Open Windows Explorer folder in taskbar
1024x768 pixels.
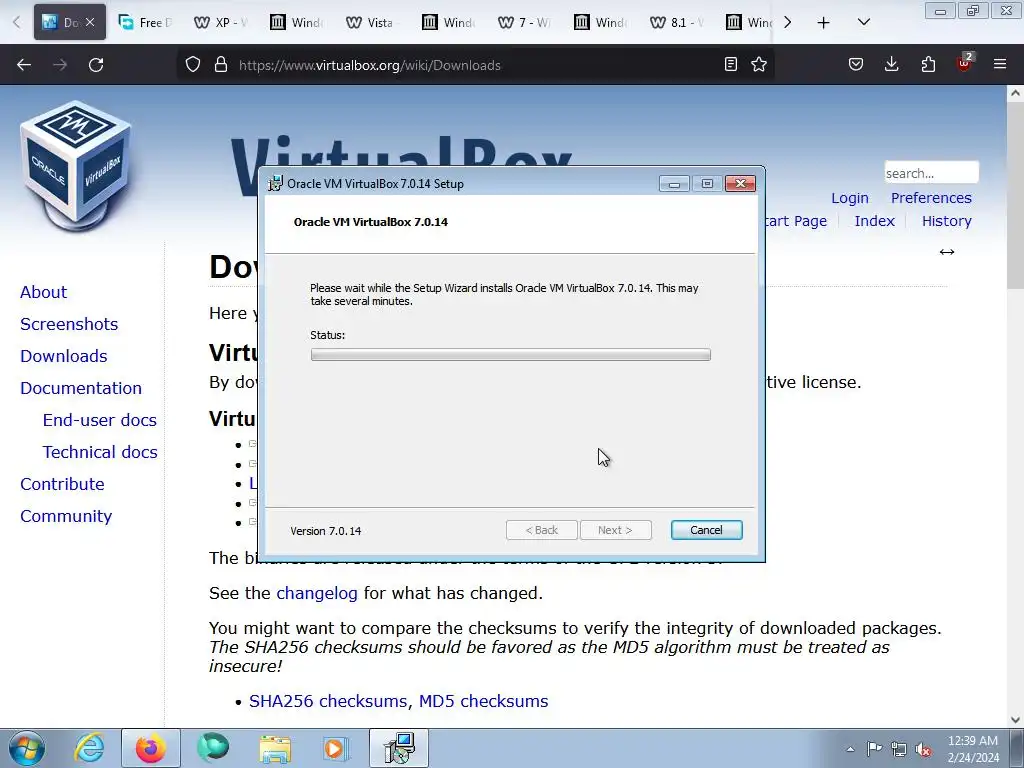(x=276, y=748)
